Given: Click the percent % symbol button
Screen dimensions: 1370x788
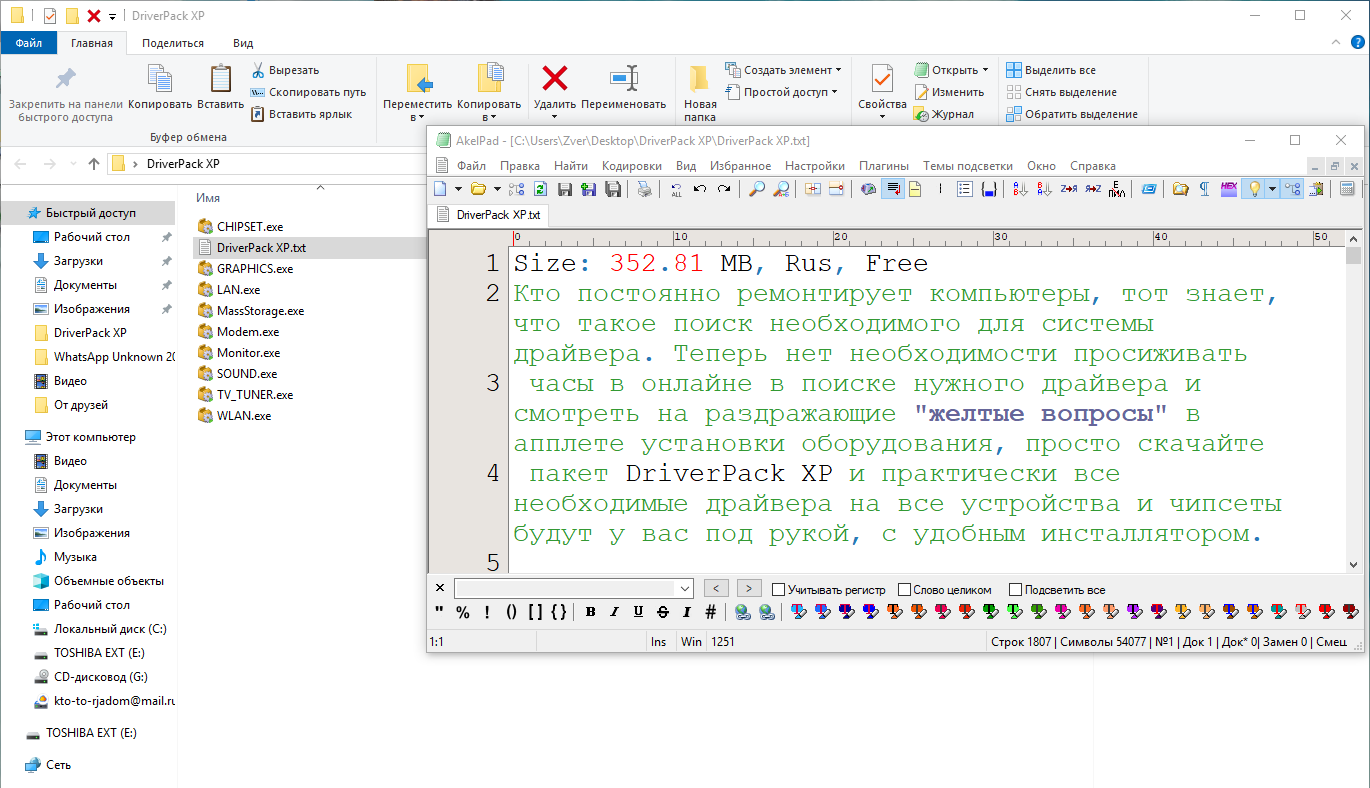Looking at the screenshot, I should click(x=463, y=611).
